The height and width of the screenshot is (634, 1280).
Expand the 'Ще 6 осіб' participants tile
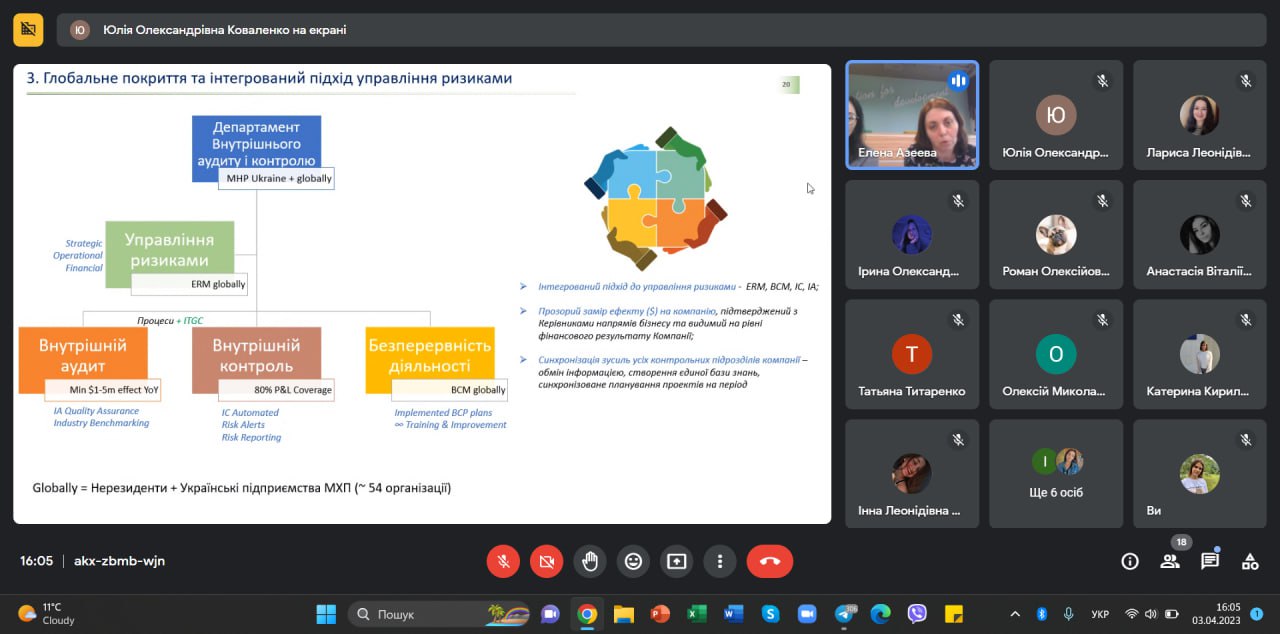1056,473
